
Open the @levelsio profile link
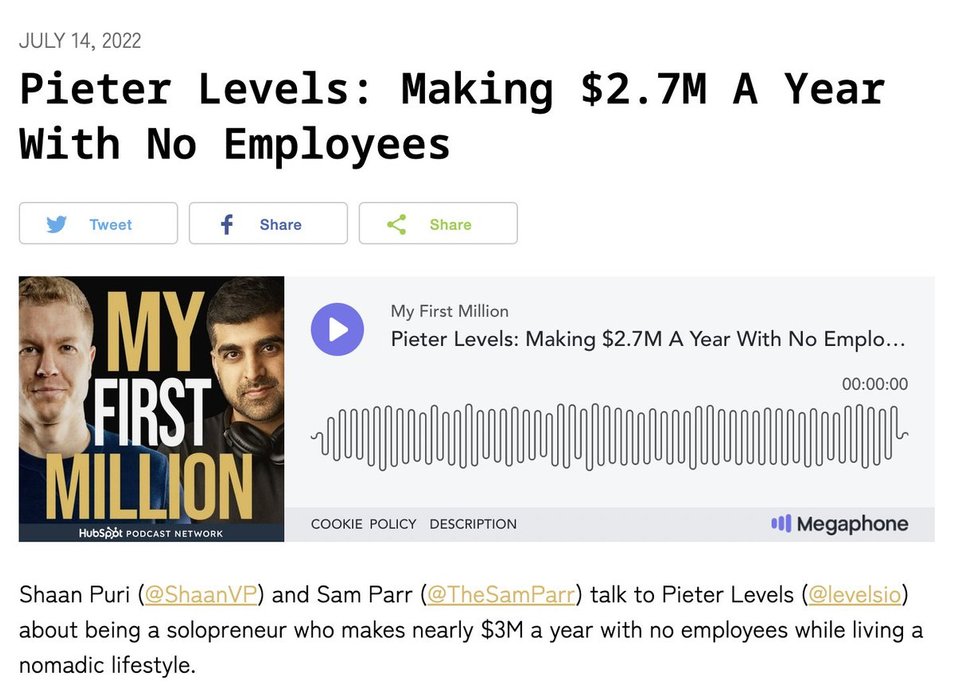coord(854,595)
